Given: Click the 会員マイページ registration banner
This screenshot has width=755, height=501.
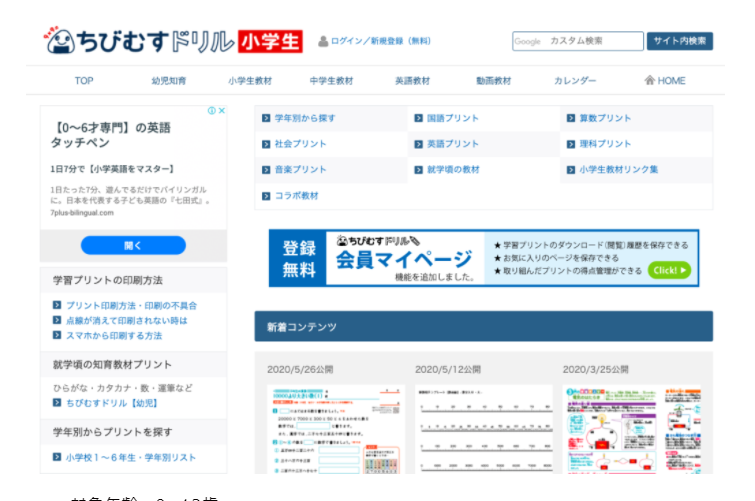Looking at the screenshot, I should [x=484, y=258].
